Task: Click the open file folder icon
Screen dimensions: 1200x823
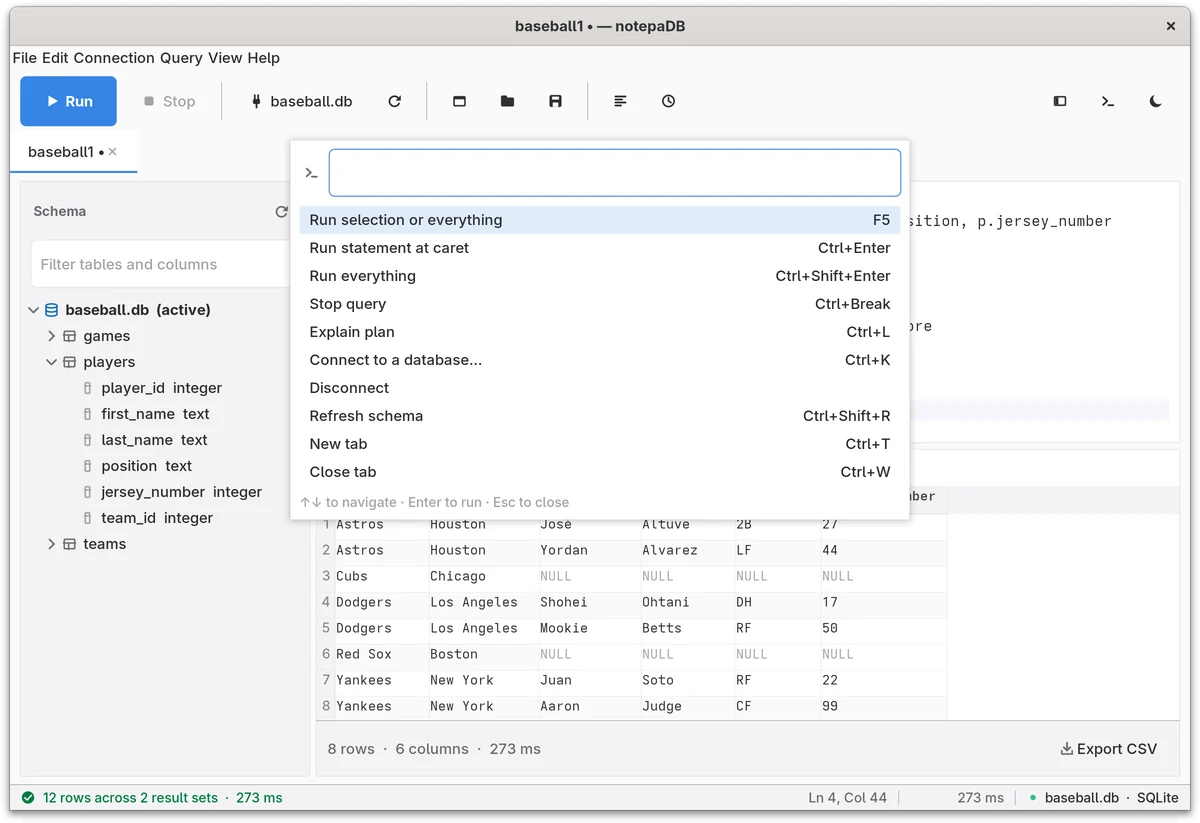Action: 508,101
